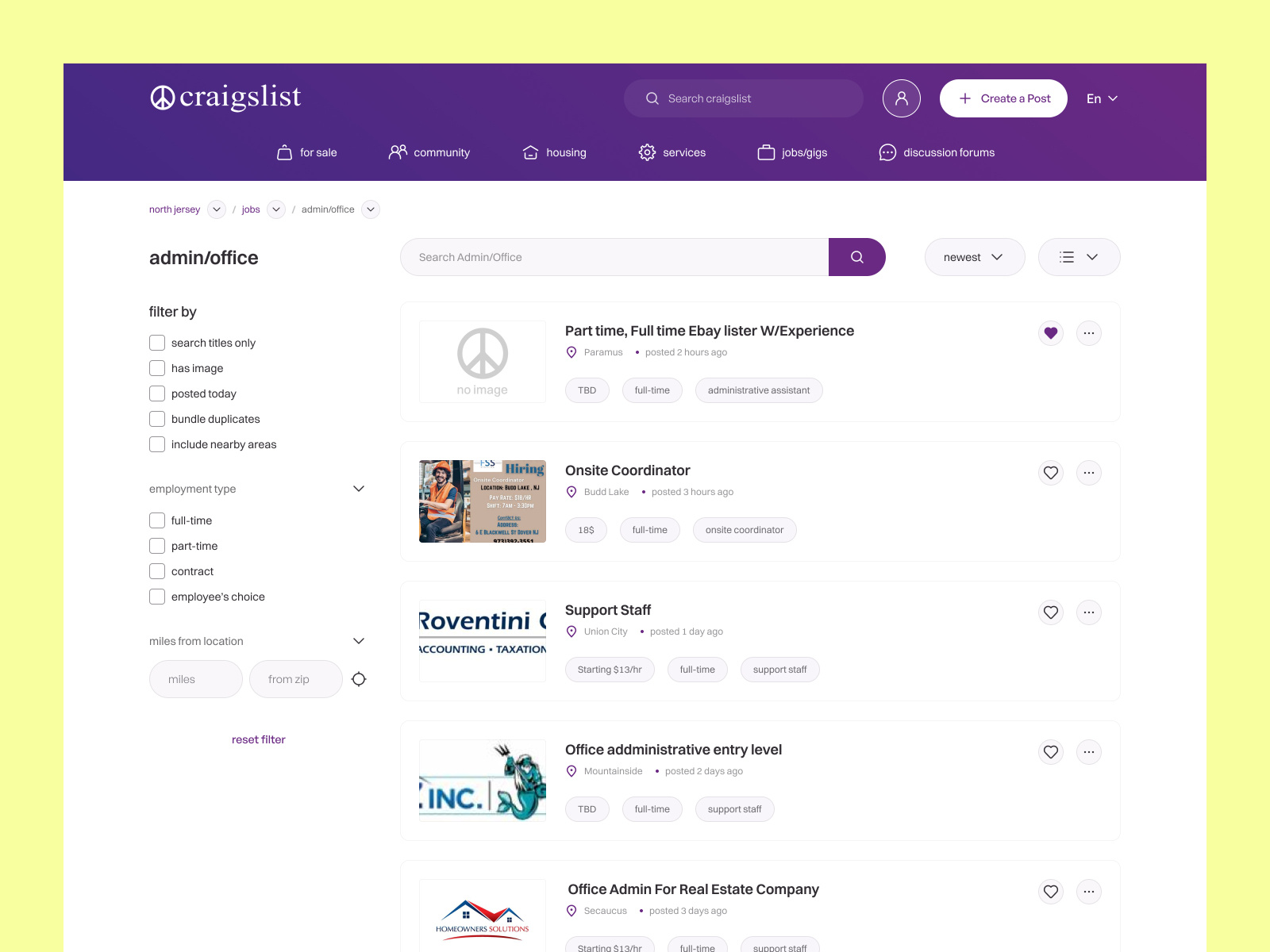This screenshot has height=952, width=1270.
Task: Open the Onsite Coordinator hiring thumbnail
Action: (483, 501)
